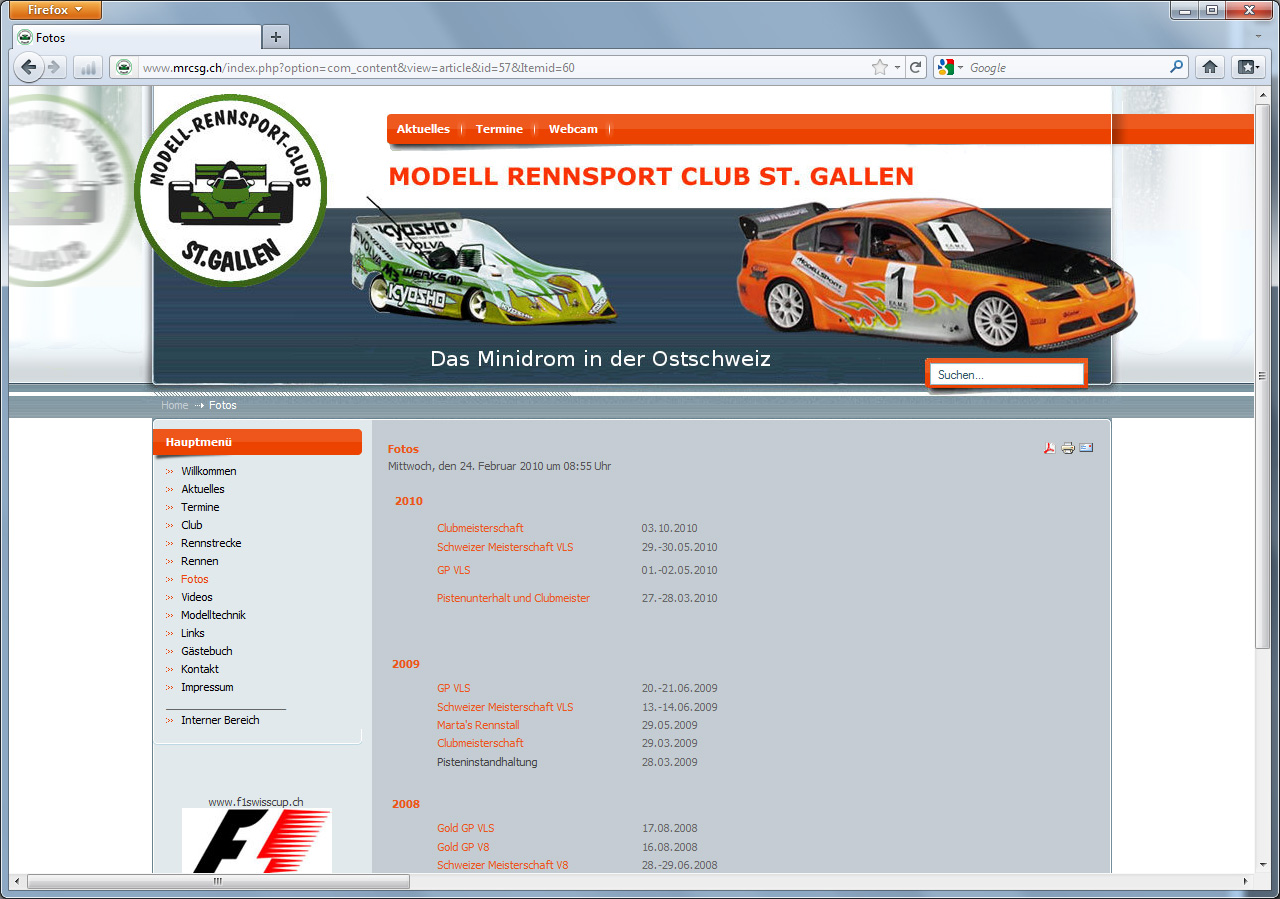Open Links in the Hauptmenü
This screenshot has height=899, width=1280.
click(193, 633)
